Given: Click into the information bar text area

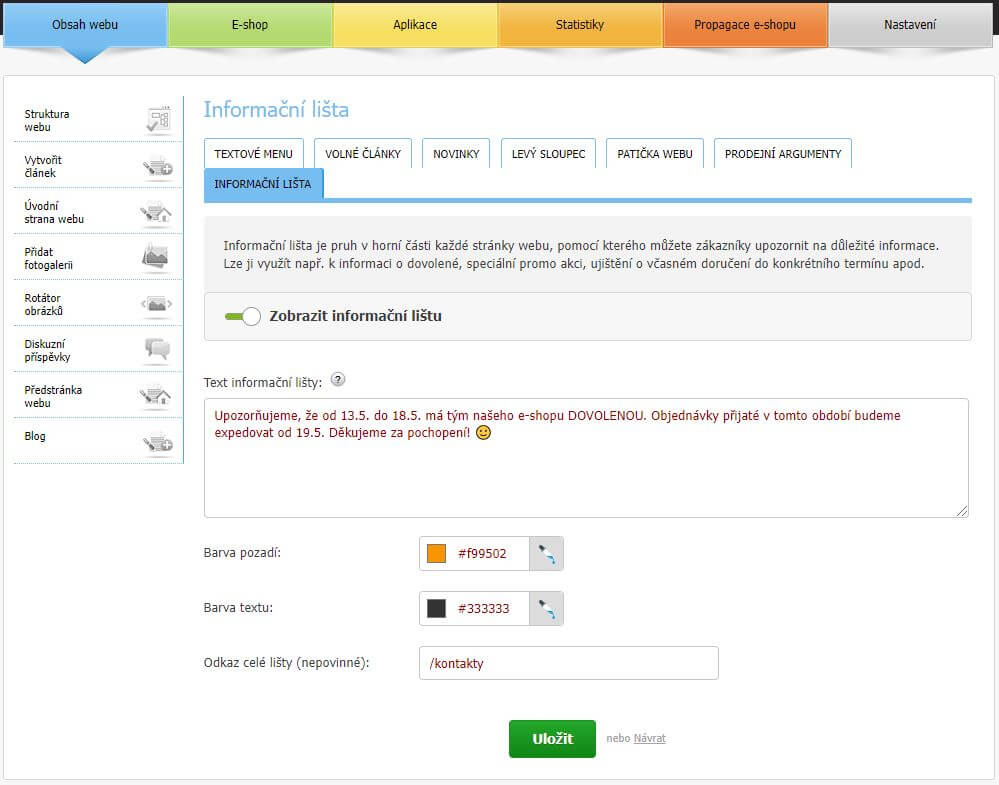Looking at the screenshot, I should click(x=586, y=458).
